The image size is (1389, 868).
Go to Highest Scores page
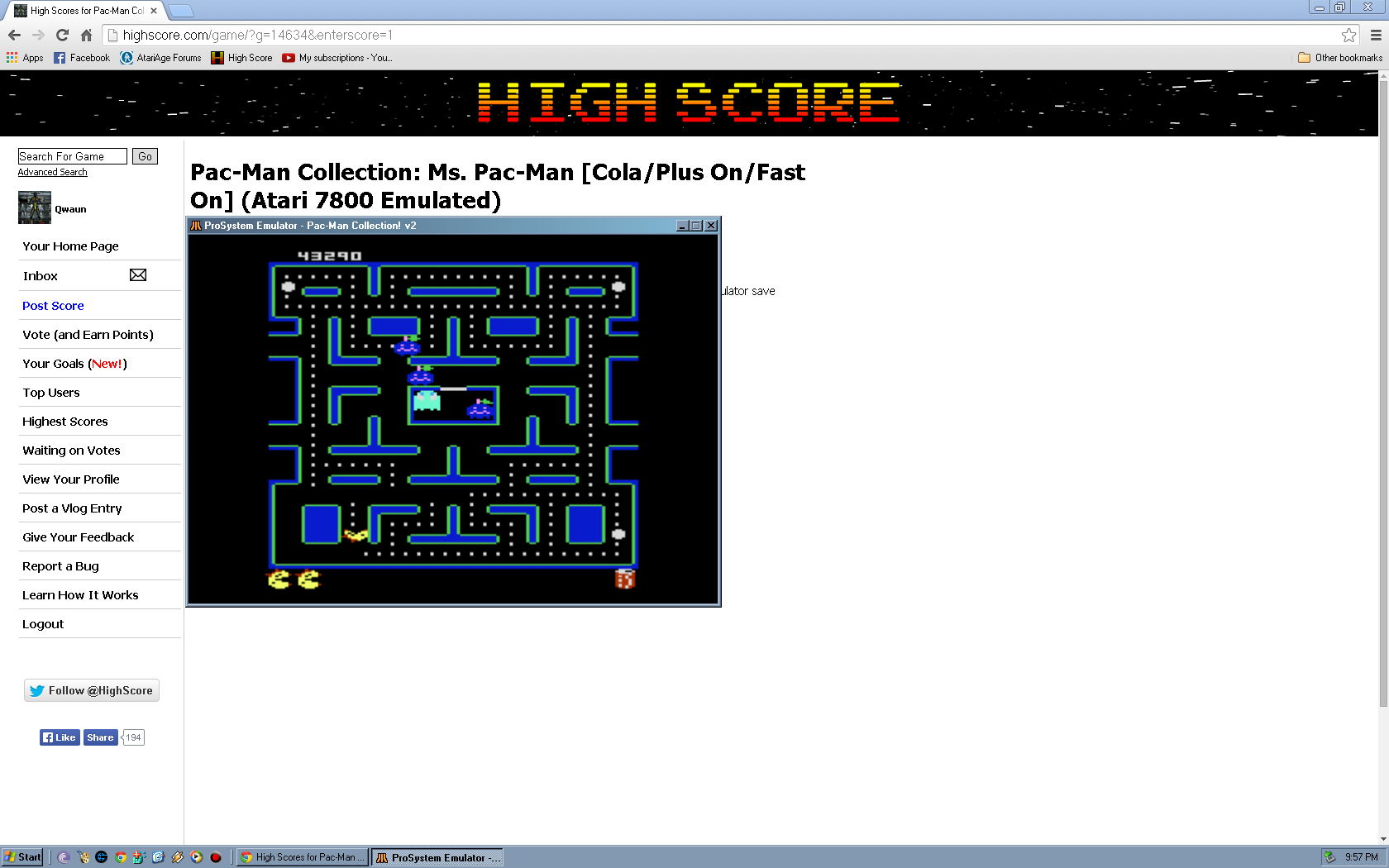point(65,422)
